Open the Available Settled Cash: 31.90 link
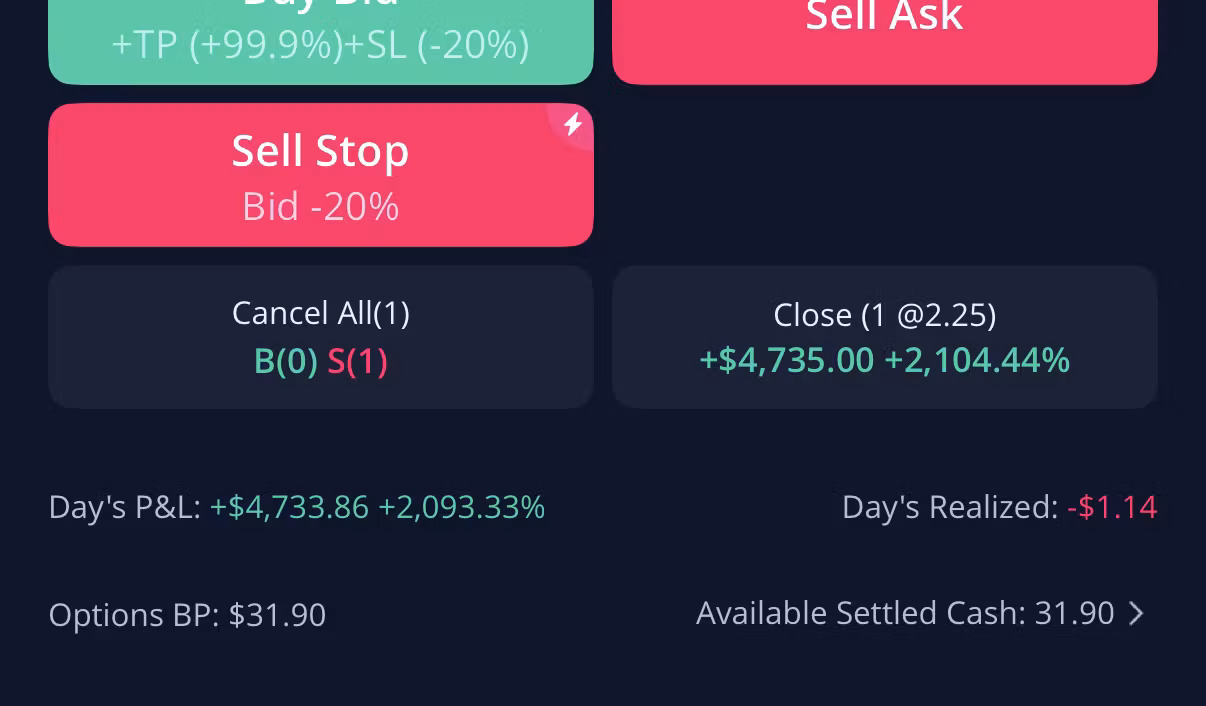This screenshot has height=706, width=1206. [x=904, y=613]
